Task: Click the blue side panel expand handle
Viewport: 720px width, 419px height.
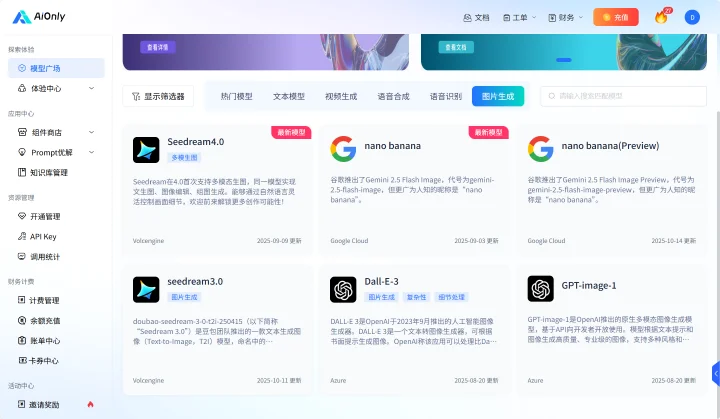Action: pos(716,374)
